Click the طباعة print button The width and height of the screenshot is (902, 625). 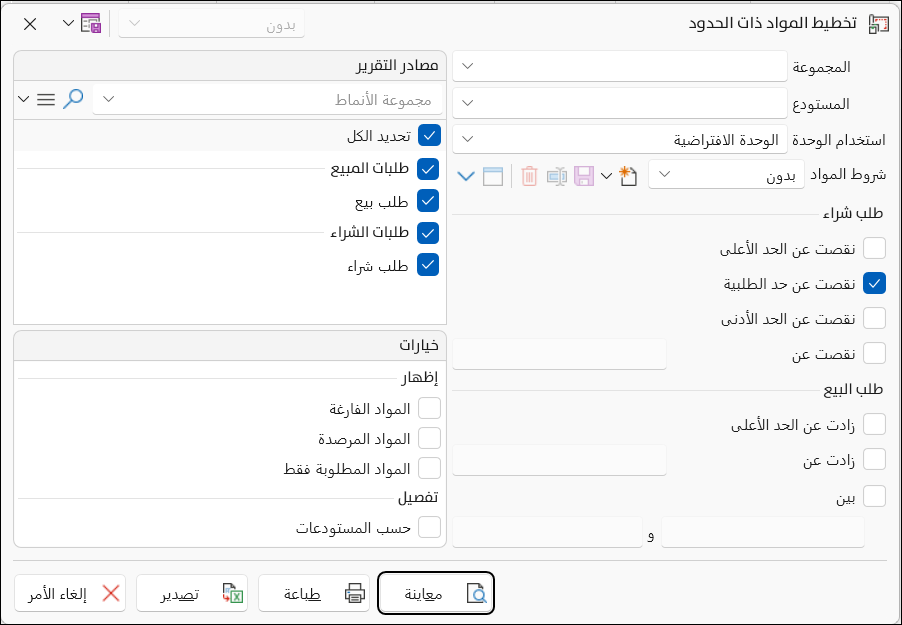coord(314,593)
